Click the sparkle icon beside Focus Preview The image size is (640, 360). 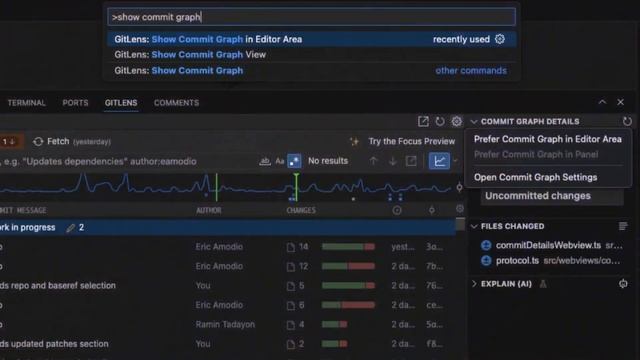click(x=354, y=141)
